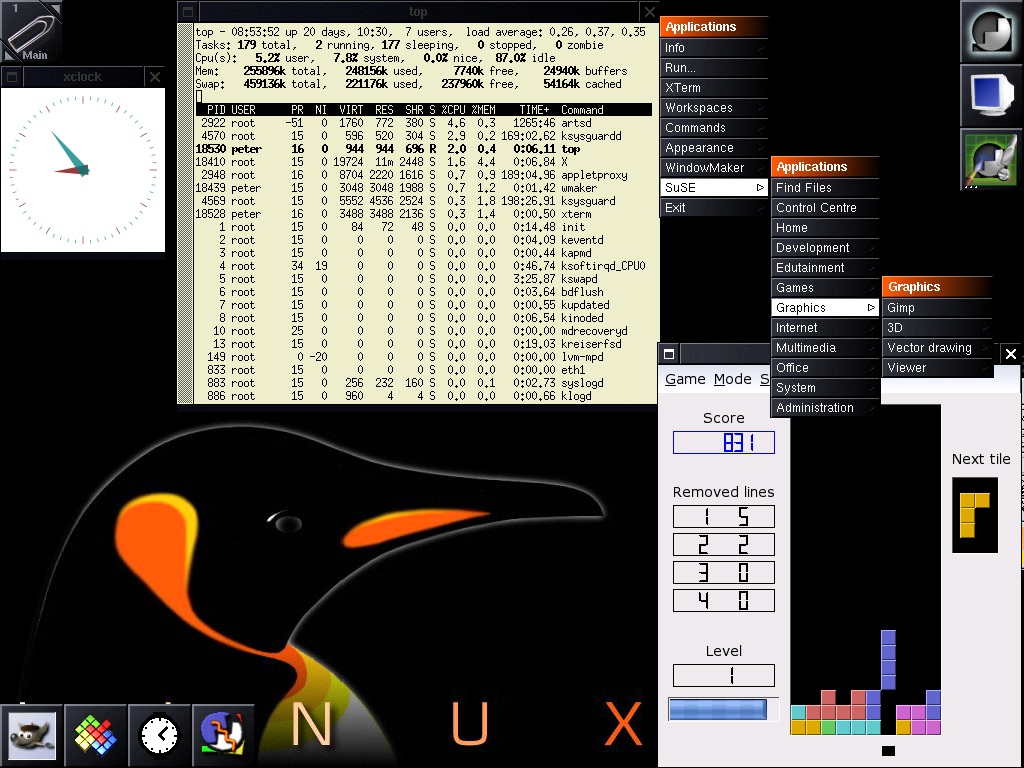Screen dimensions: 1024x768
Task: Click the Command column header in top
Action: coord(582,110)
